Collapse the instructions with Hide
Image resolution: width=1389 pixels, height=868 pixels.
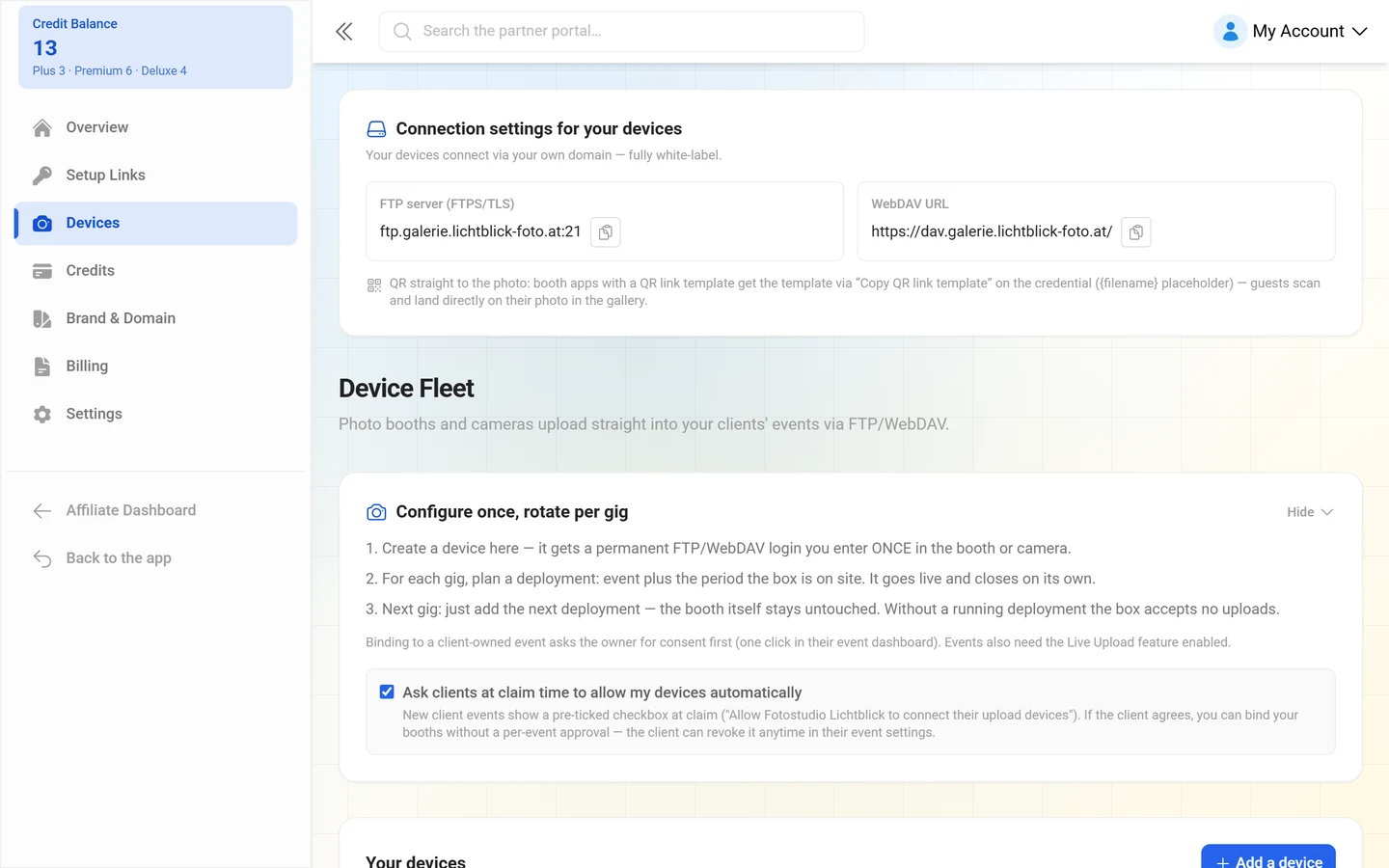[1310, 512]
